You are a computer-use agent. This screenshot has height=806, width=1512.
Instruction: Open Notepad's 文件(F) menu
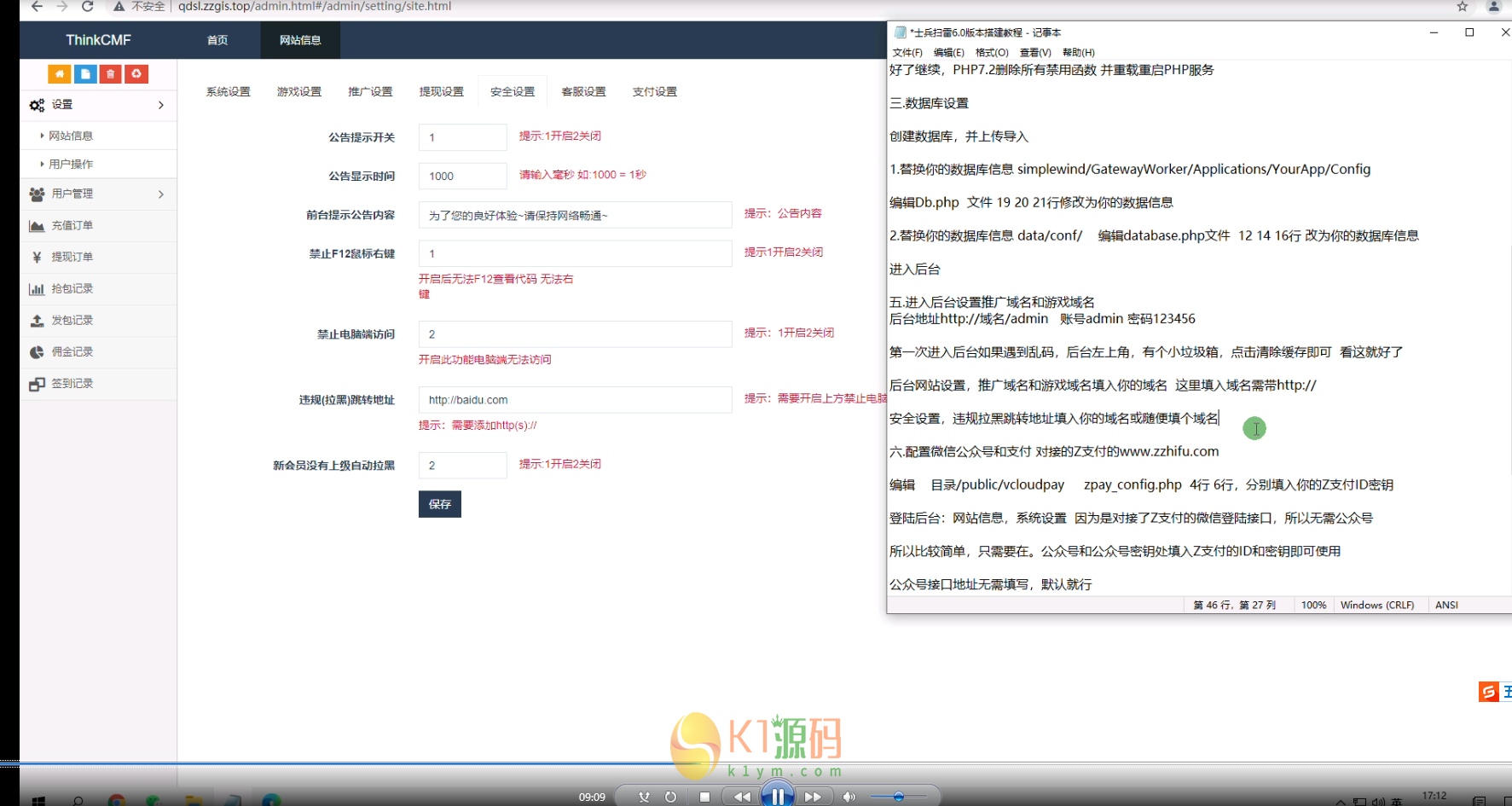click(x=907, y=53)
